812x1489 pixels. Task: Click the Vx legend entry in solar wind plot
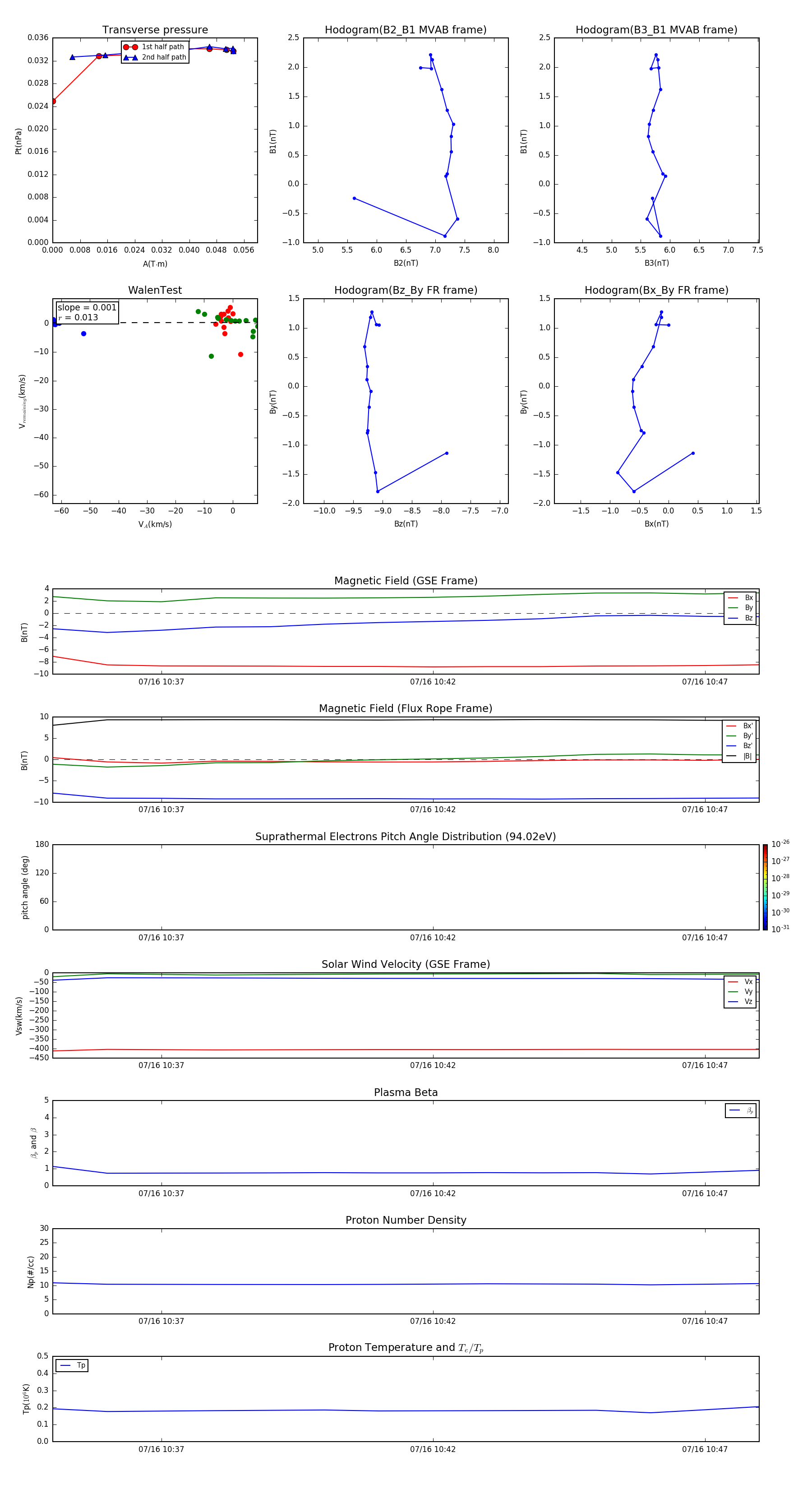pos(740,982)
